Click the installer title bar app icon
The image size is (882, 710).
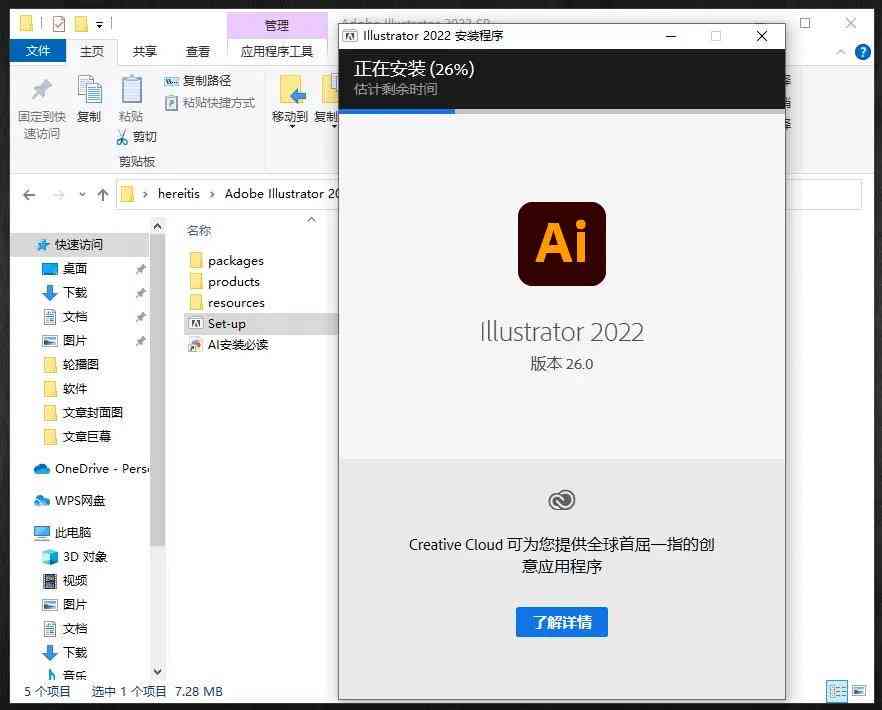pyautogui.click(x=350, y=37)
